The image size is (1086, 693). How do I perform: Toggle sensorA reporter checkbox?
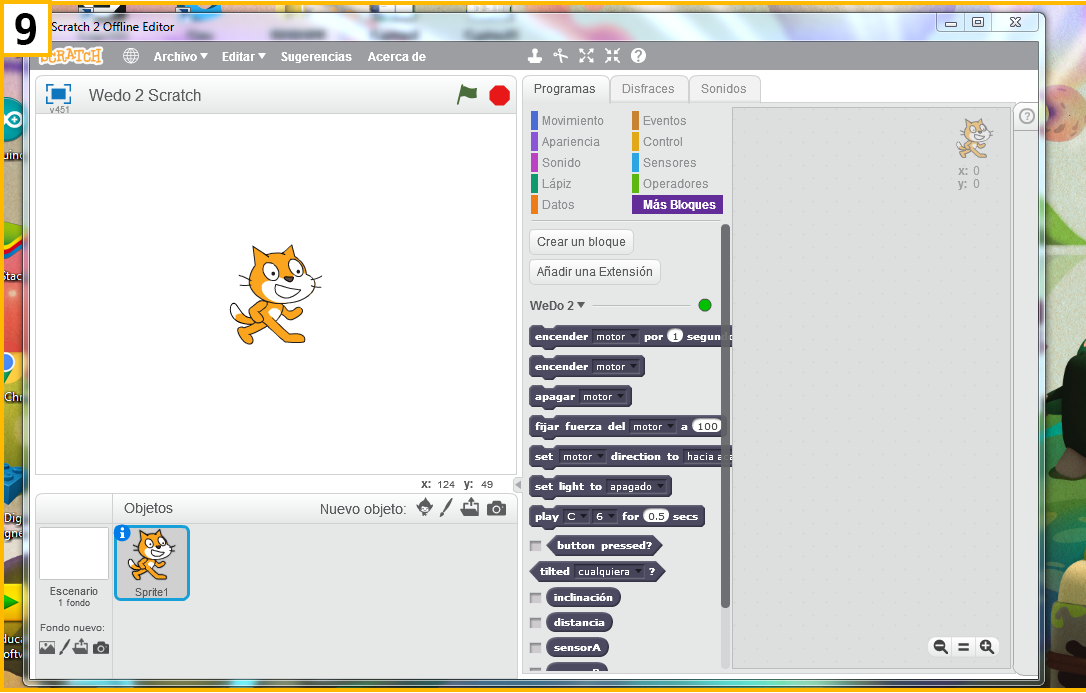535,648
